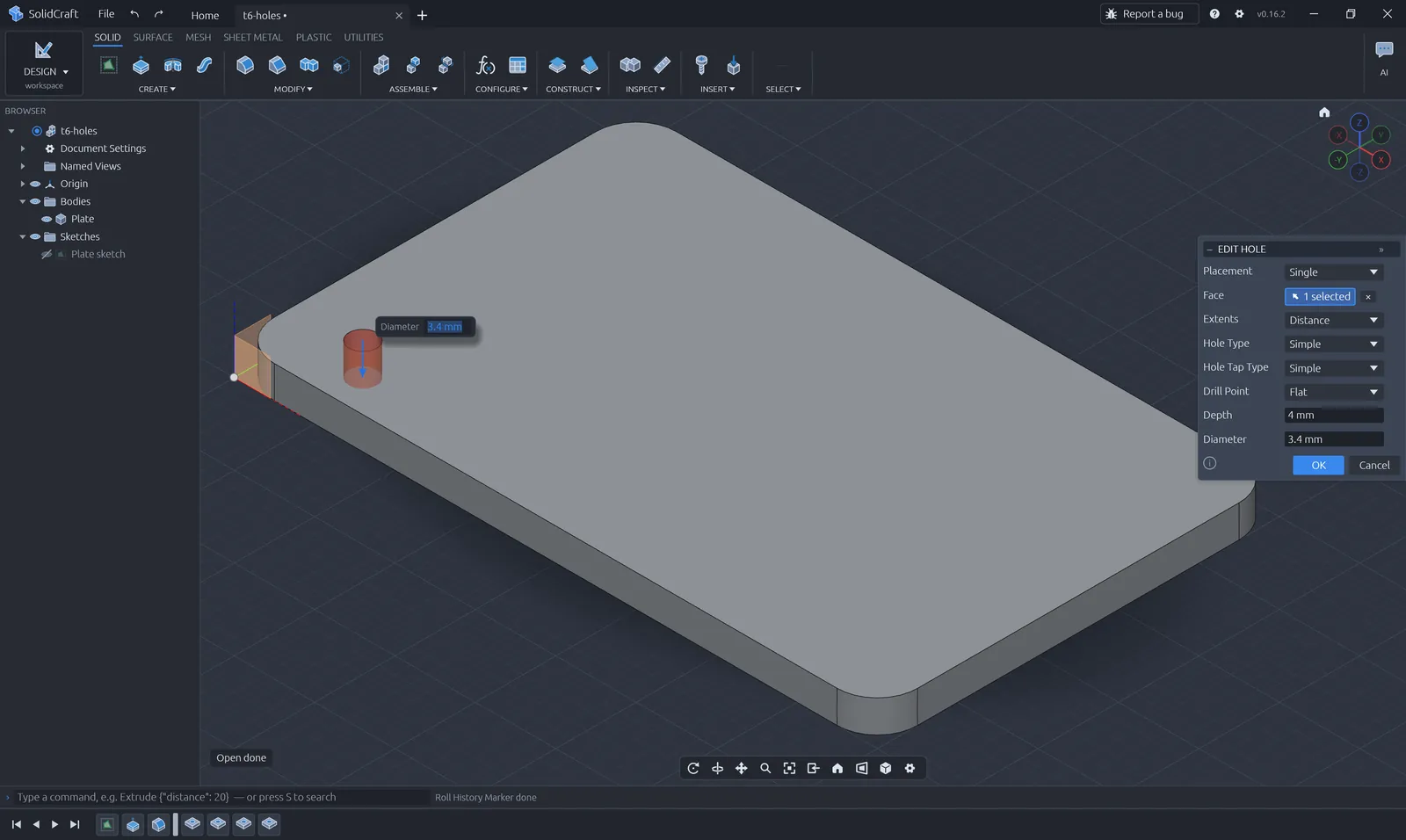This screenshot has width=1406, height=840.
Task: Open the Drill Point dropdown
Action: coord(1334,392)
